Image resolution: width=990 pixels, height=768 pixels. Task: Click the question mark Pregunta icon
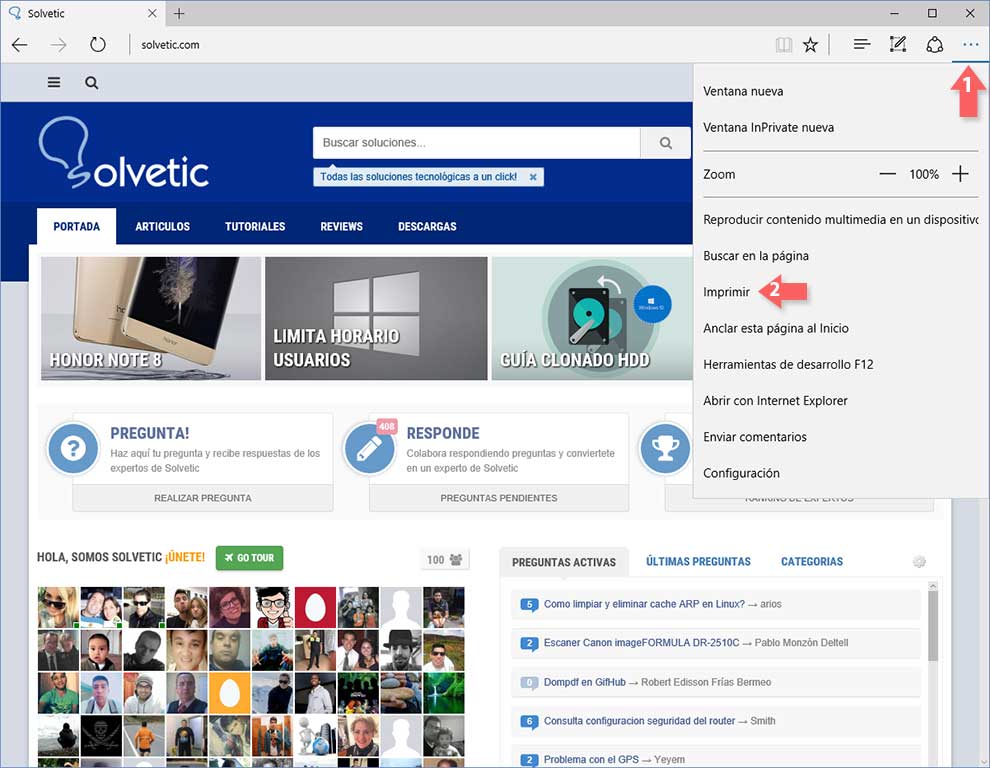pos(73,448)
